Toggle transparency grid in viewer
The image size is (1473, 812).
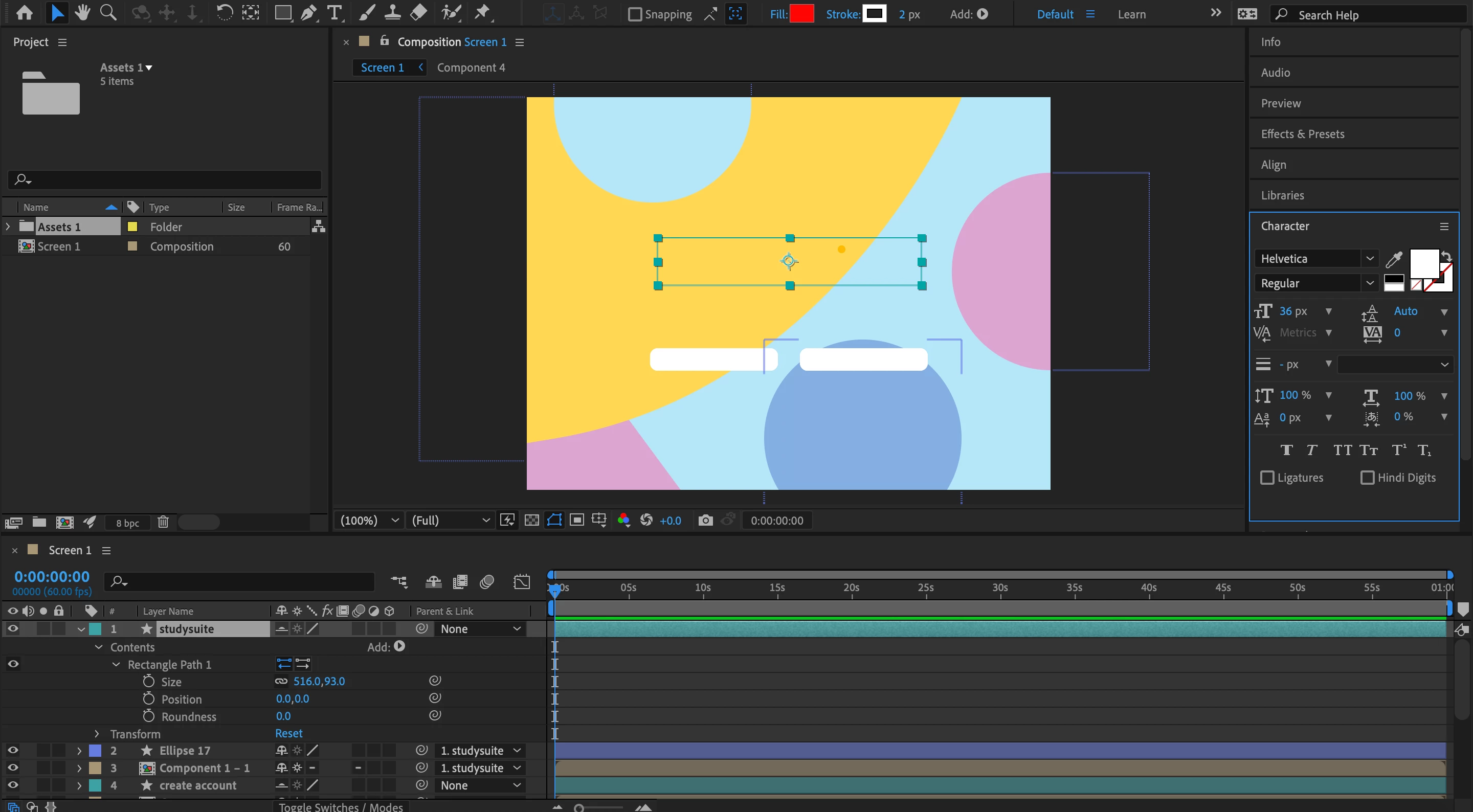click(x=531, y=521)
